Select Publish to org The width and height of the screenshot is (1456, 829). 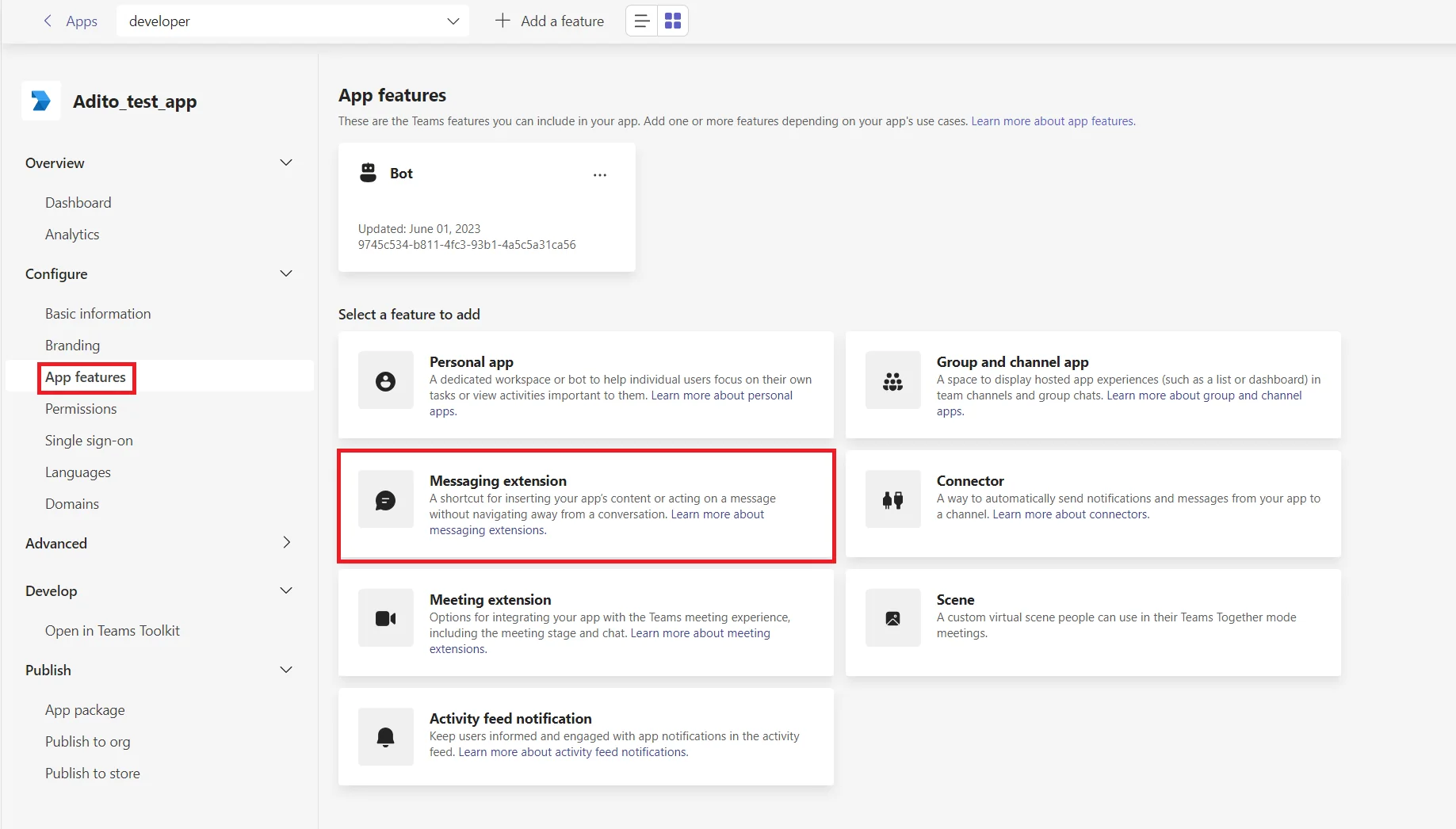(x=88, y=742)
